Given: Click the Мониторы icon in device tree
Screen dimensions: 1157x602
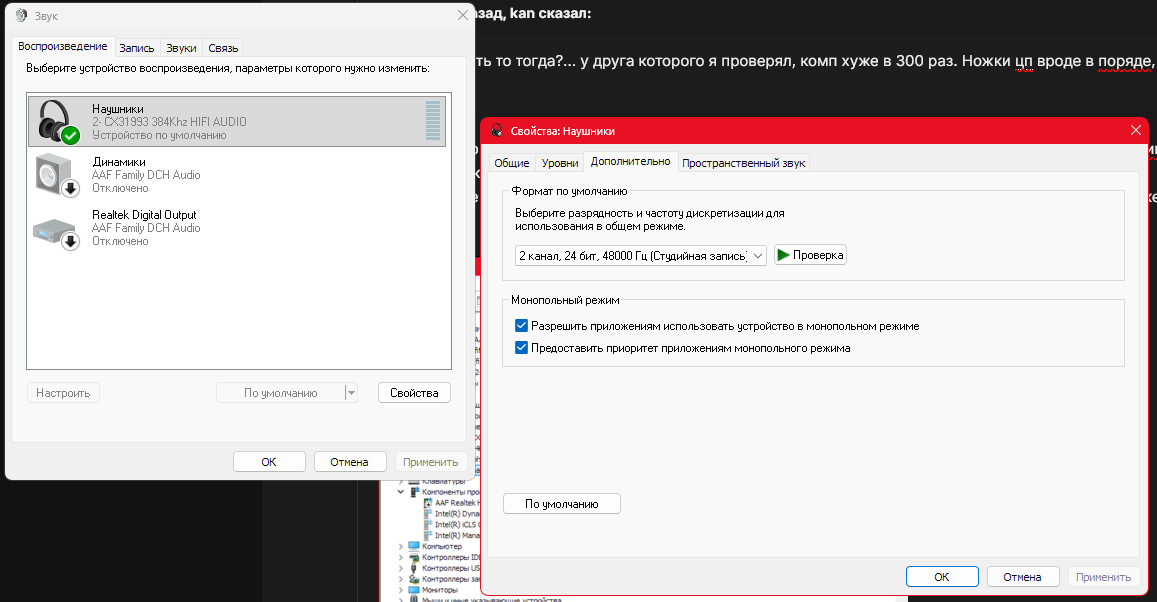Looking at the screenshot, I should tap(415, 590).
